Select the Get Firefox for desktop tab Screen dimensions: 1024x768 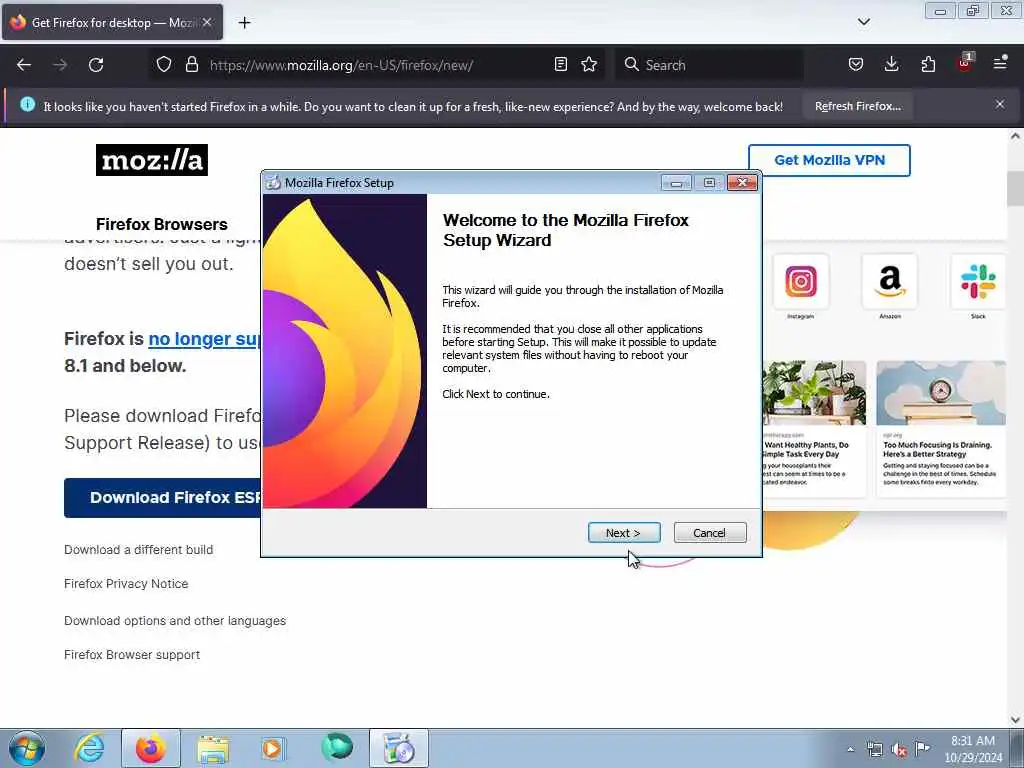click(112, 23)
